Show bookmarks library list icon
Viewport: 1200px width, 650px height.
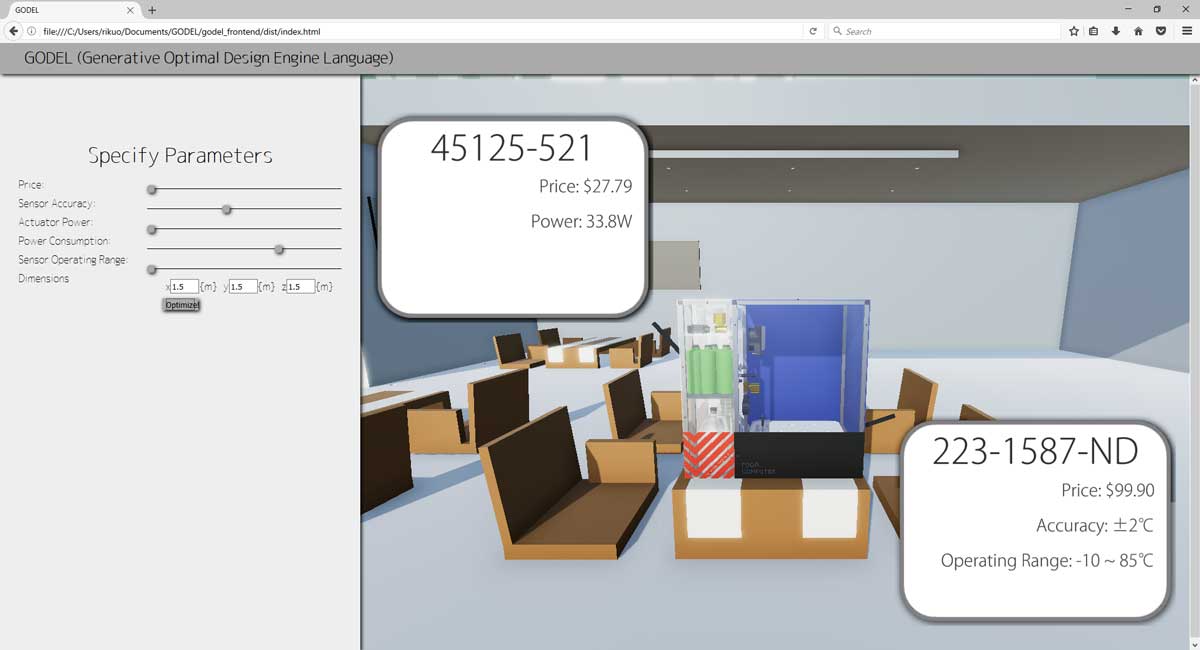[x=1094, y=31]
